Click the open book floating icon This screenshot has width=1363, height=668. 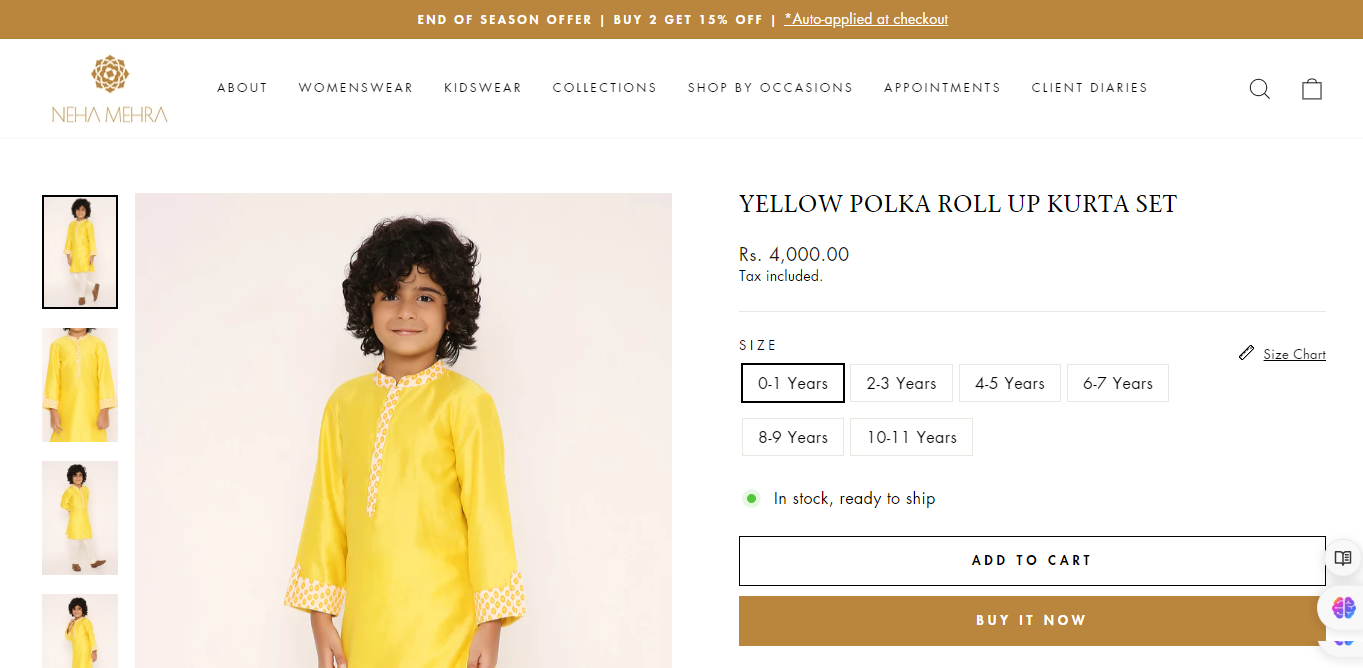(x=1342, y=558)
